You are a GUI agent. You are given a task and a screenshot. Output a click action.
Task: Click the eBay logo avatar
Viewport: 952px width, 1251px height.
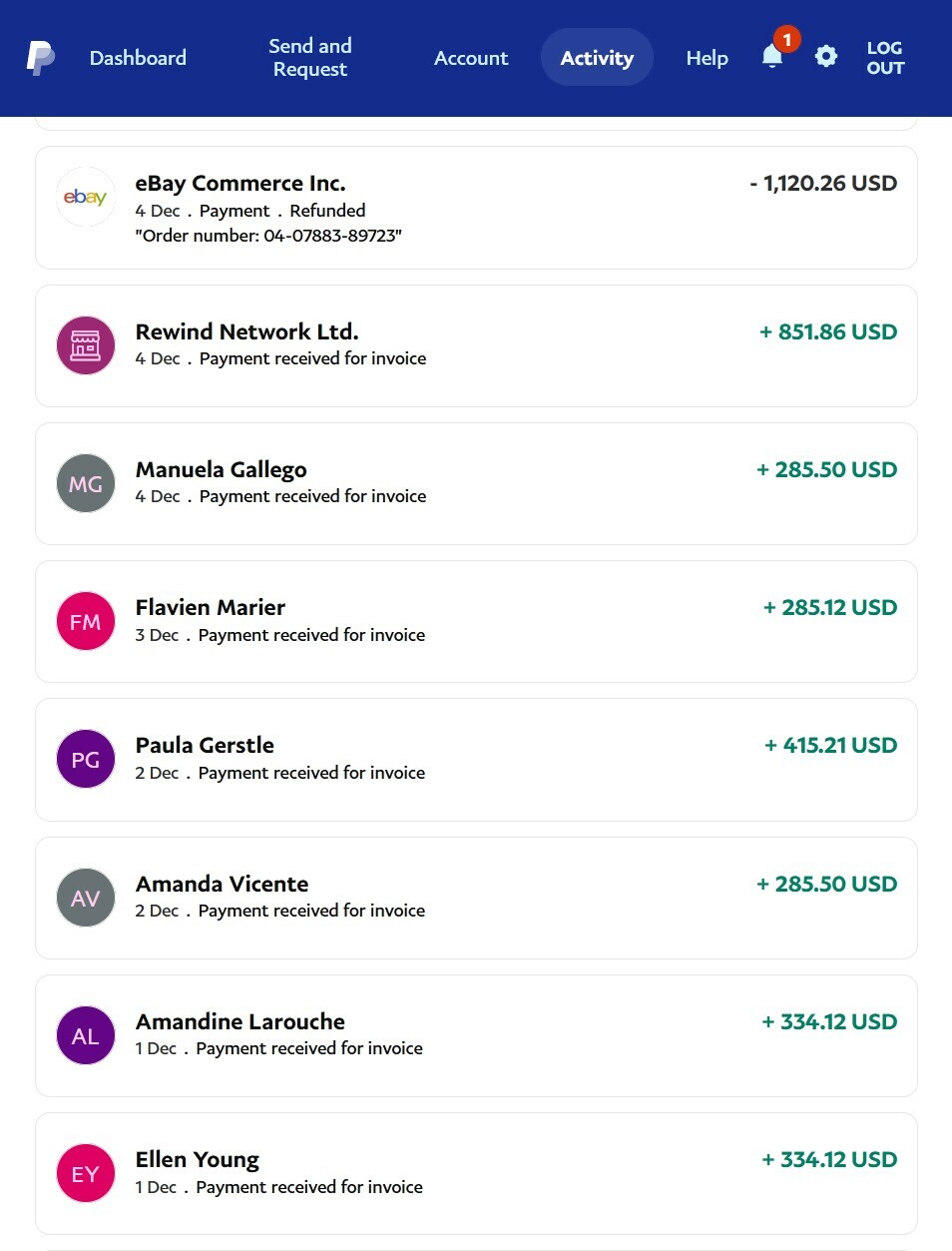(x=86, y=197)
